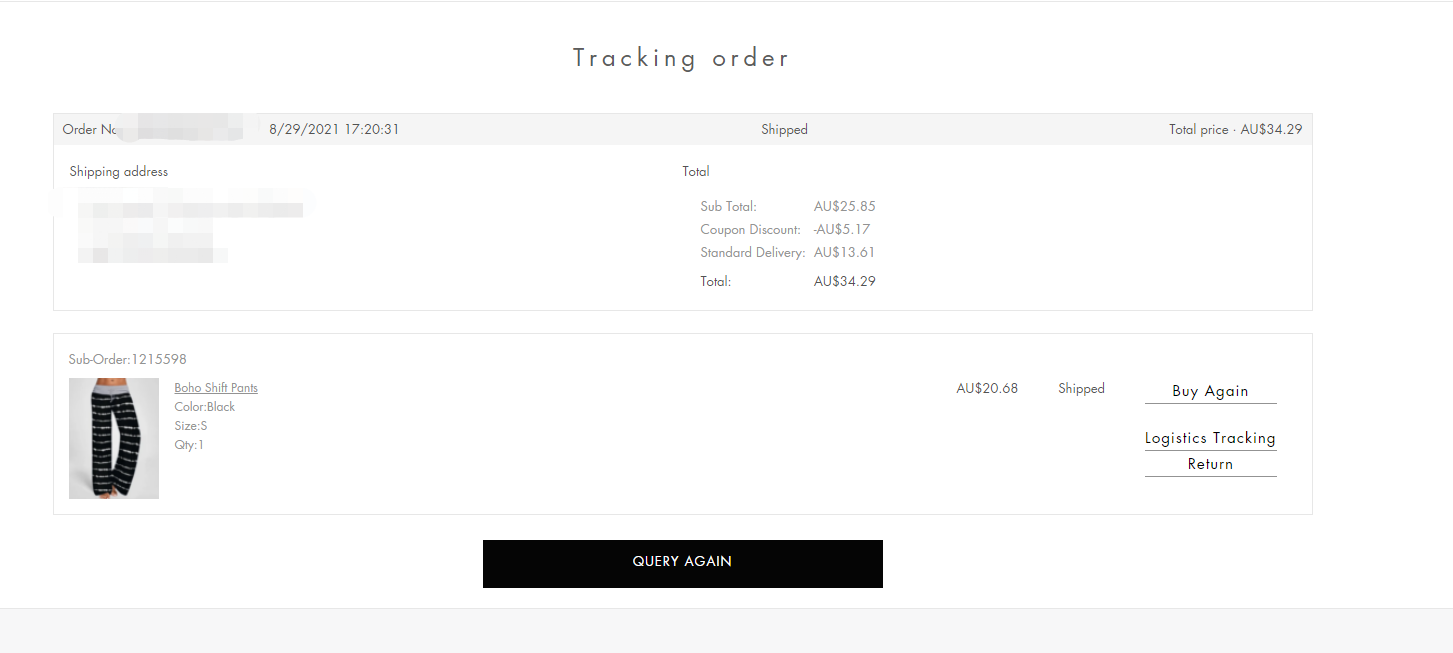
Task: Click the Sub Total amount AU$25.85
Action: click(x=845, y=207)
